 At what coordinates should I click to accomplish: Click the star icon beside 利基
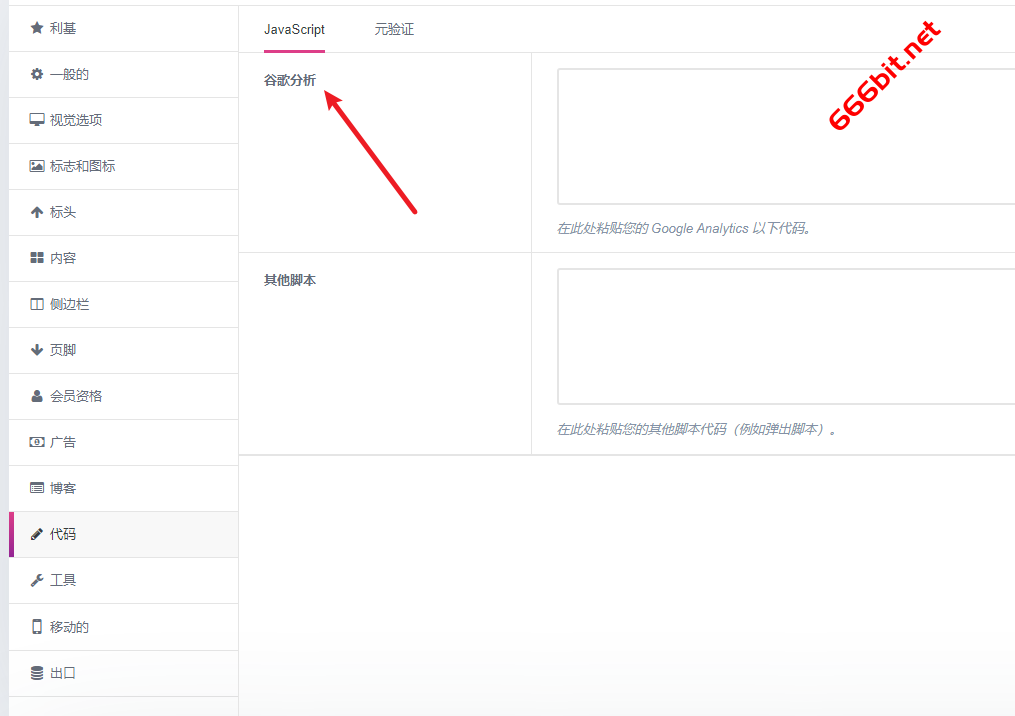pyautogui.click(x=37, y=28)
